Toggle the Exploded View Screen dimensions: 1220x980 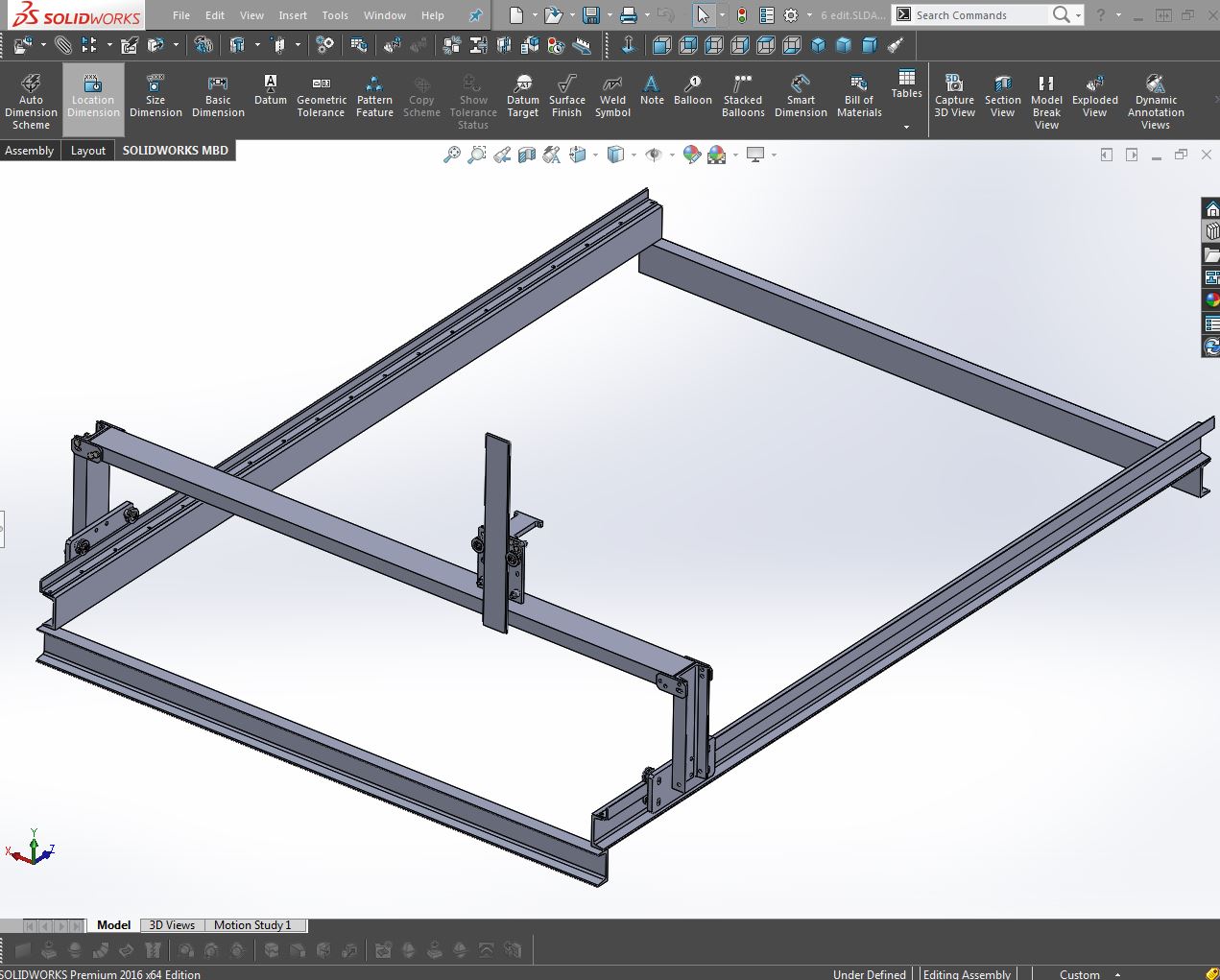point(1094,96)
